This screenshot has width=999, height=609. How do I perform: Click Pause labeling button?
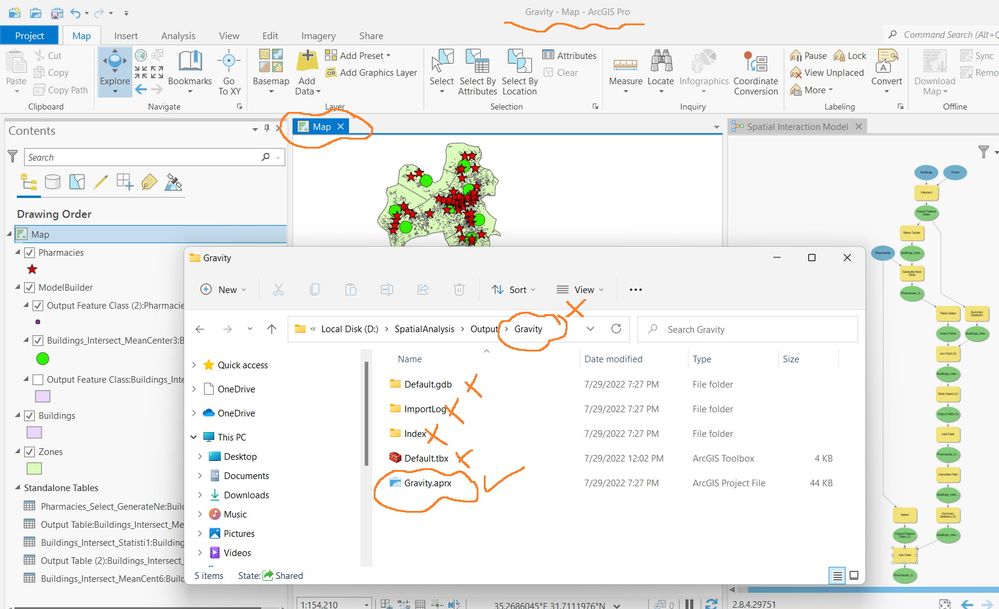[x=809, y=55]
